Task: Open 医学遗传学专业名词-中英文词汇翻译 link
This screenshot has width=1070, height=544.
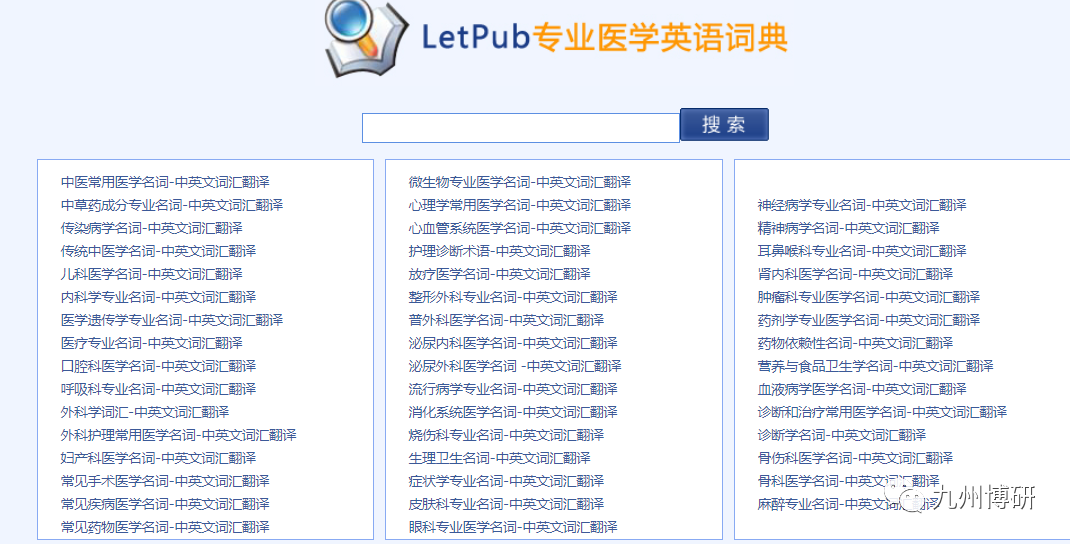Action: point(172,320)
